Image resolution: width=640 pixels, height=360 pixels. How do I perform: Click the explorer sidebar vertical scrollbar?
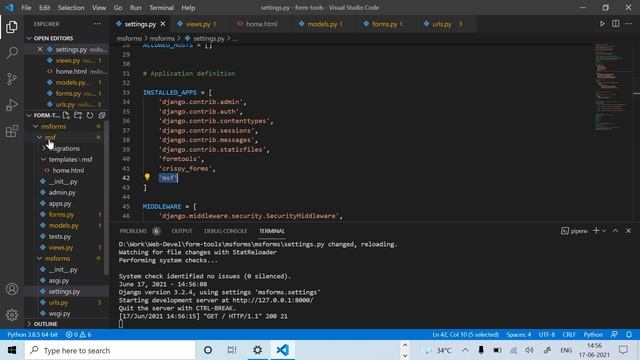tap(107, 198)
